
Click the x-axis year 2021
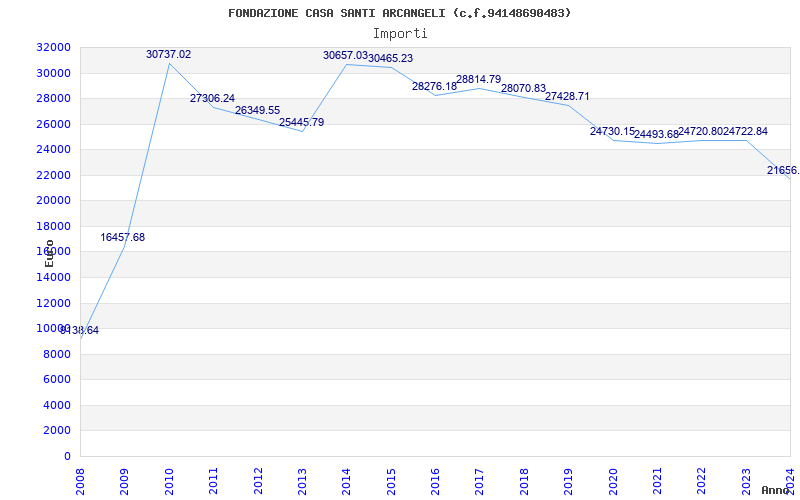coord(657,481)
